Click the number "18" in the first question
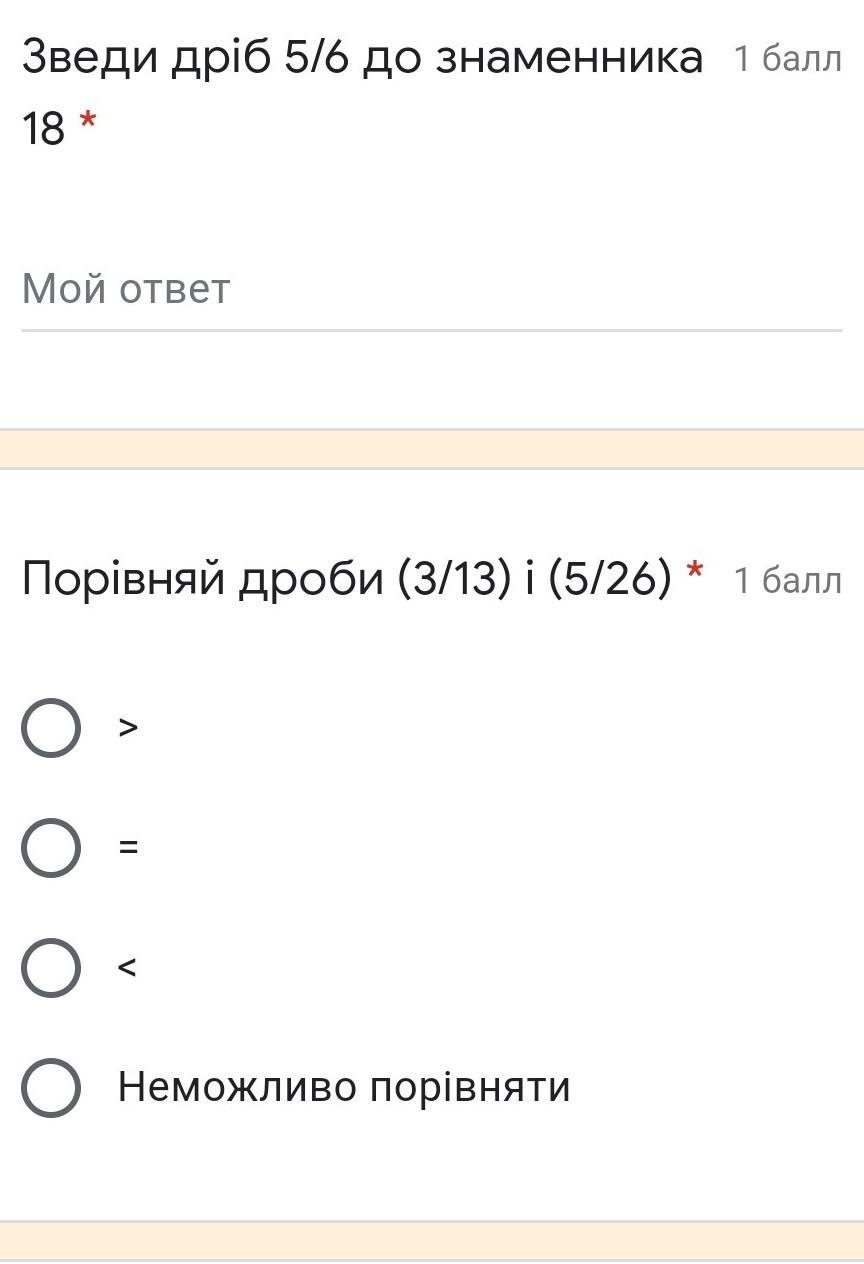 (x=43, y=129)
